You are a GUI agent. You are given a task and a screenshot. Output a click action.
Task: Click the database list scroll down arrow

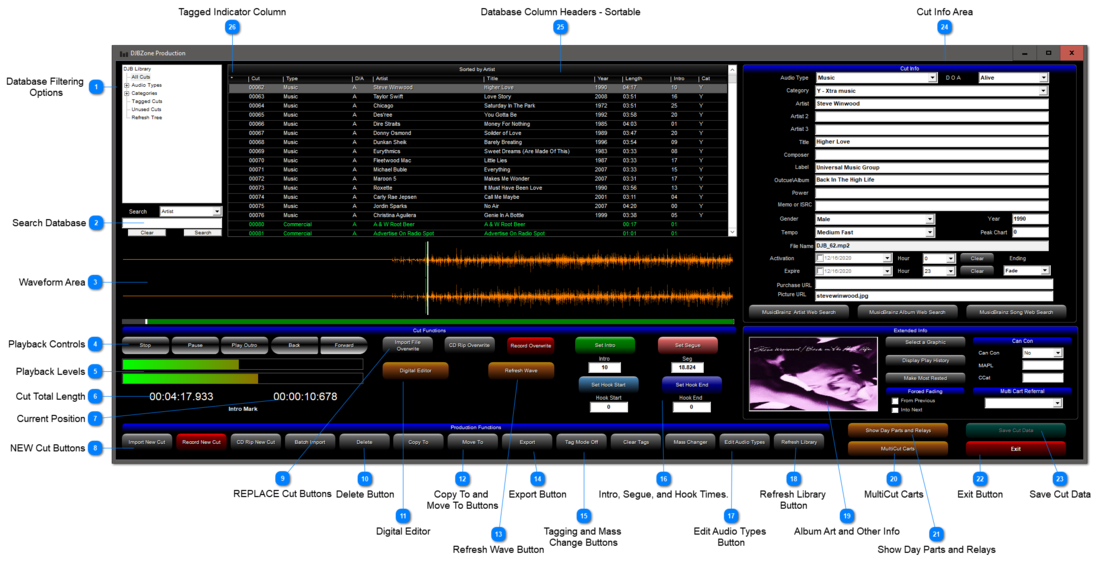[x=732, y=232]
